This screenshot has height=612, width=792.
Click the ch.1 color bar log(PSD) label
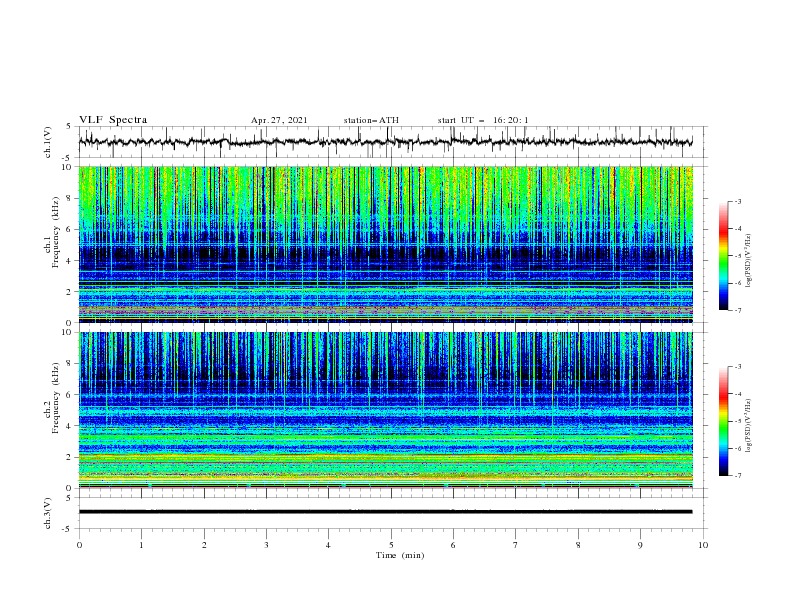coord(748,261)
